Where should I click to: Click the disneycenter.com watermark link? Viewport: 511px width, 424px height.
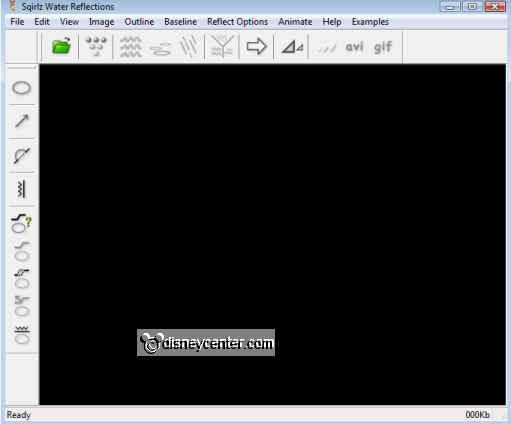tap(206, 343)
